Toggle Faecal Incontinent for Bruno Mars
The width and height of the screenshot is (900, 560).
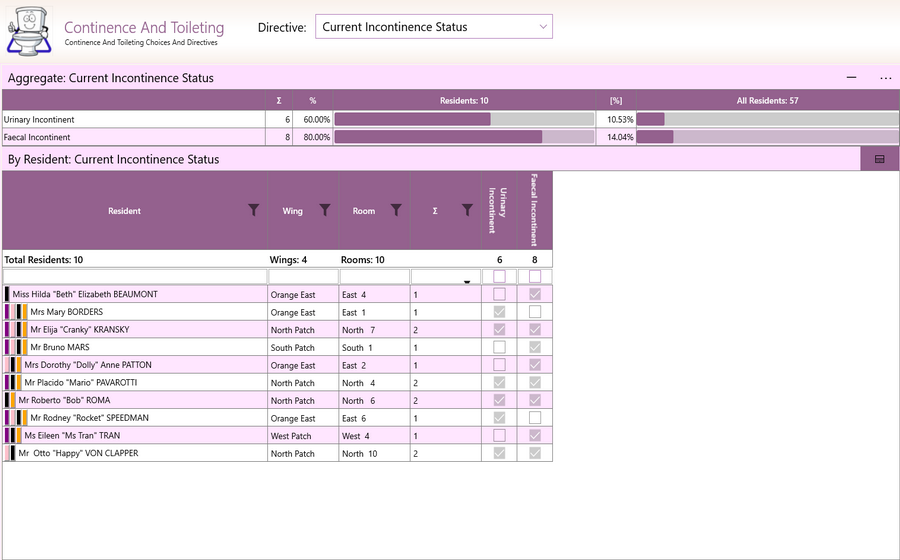pyautogui.click(x=535, y=347)
